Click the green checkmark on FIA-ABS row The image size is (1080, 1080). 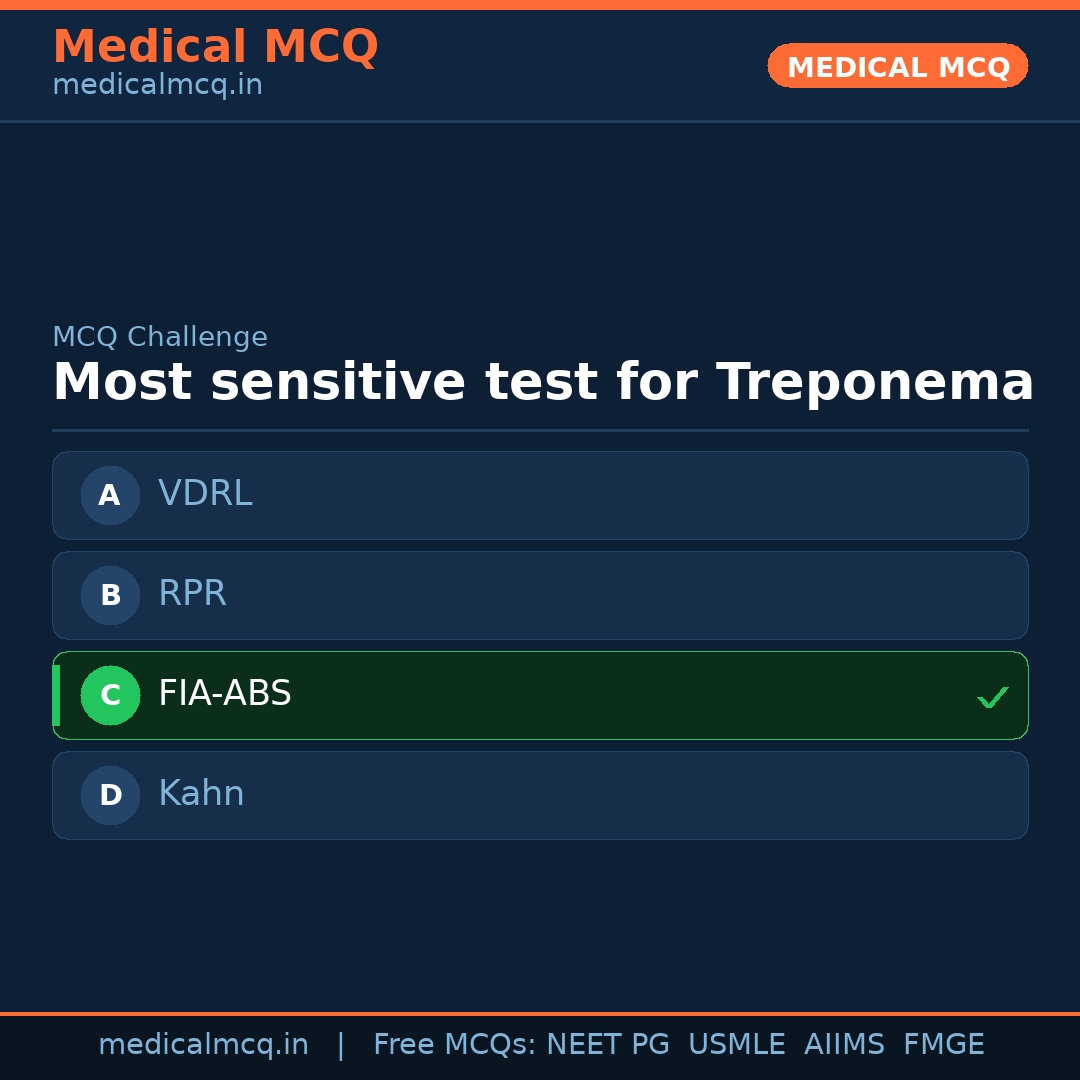[x=992, y=697]
